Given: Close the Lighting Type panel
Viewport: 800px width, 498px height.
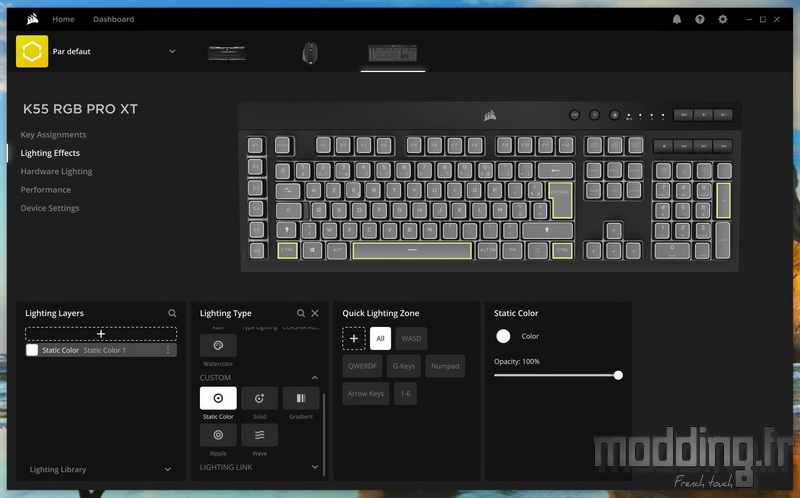Looking at the screenshot, I should point(315,313).
